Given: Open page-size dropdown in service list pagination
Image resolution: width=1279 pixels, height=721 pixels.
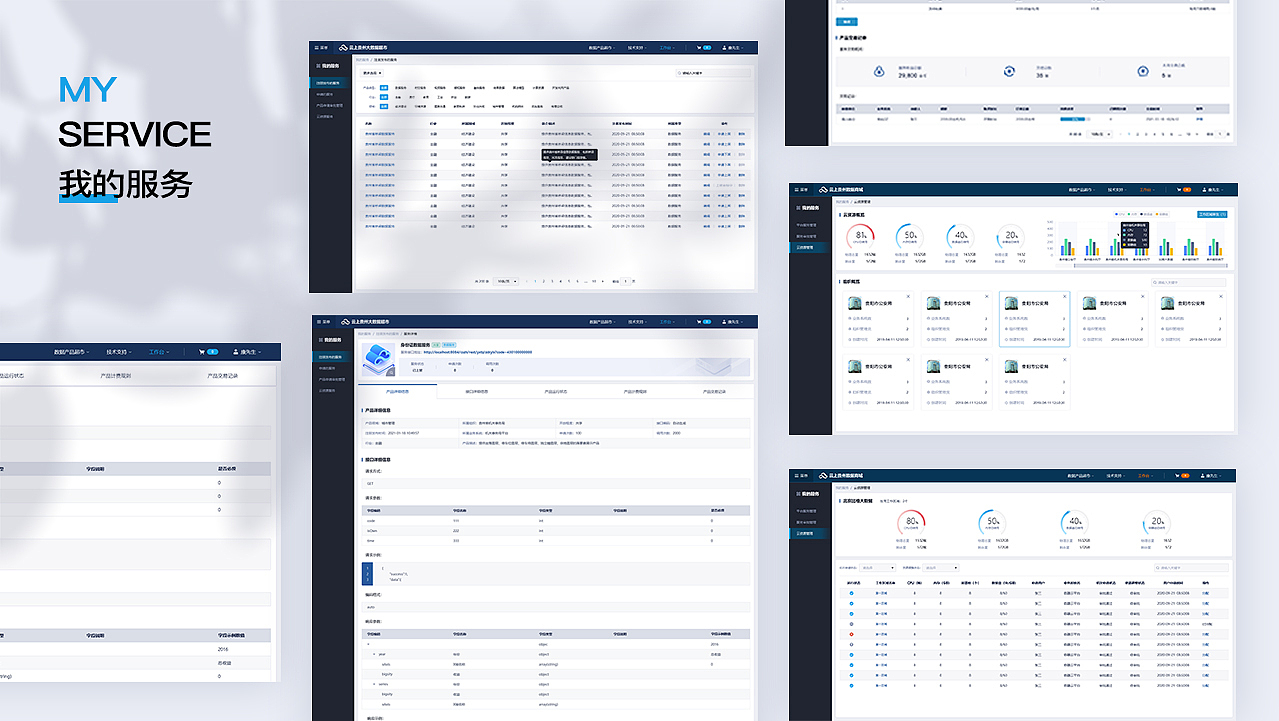Looking at the screenshot, I should 507,281.
